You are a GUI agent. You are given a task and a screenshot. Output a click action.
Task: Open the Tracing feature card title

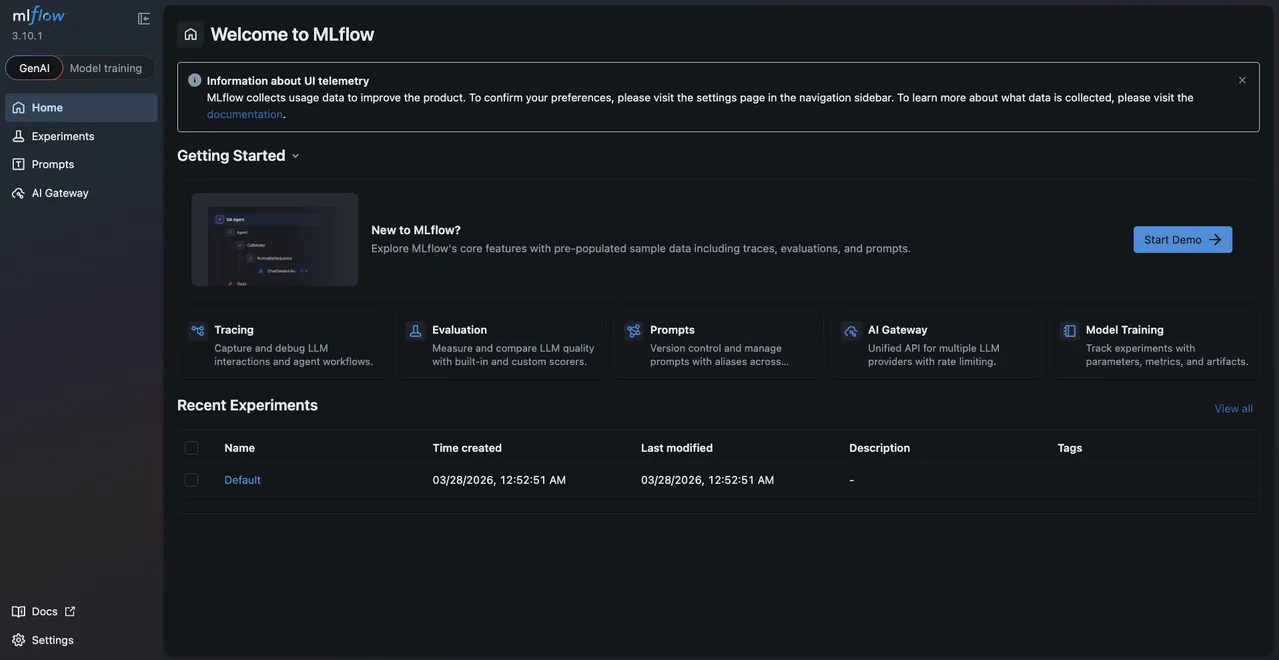(234, 330)
